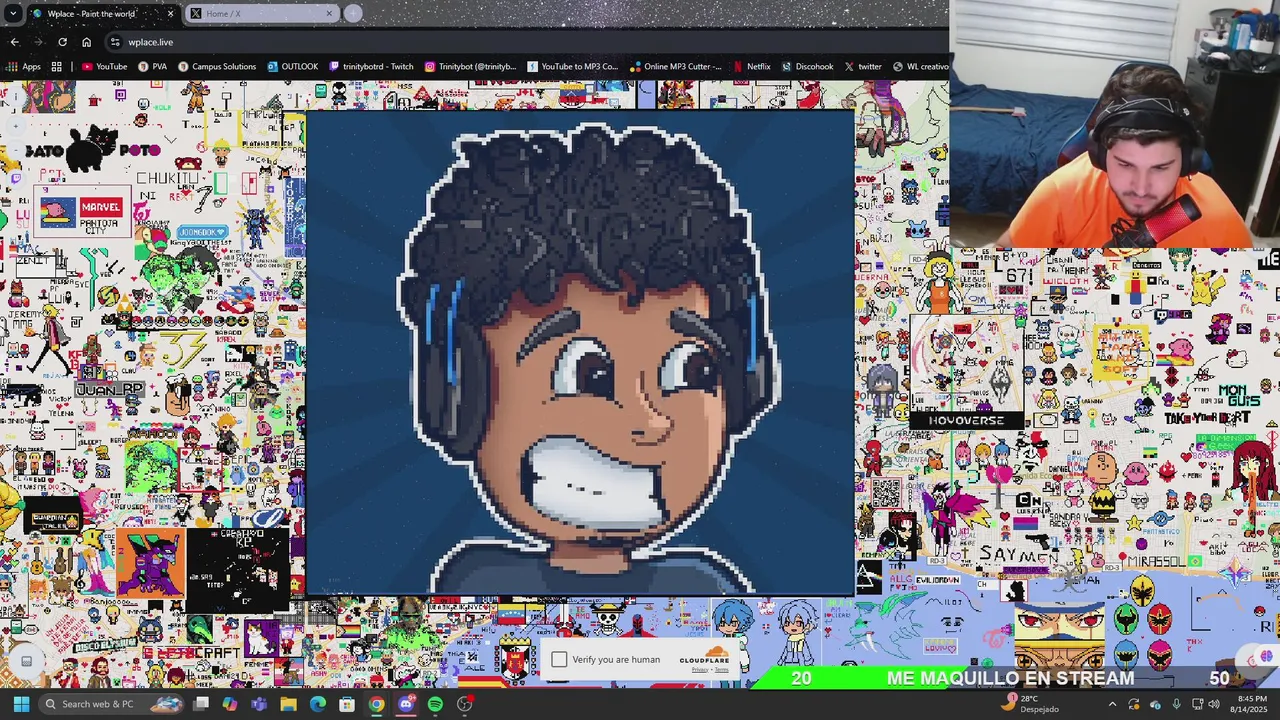The width and height of the screenshot is (1280, 720).
Task: Click the HOYOVERSE pixel art label
Action: pos(966,421)
